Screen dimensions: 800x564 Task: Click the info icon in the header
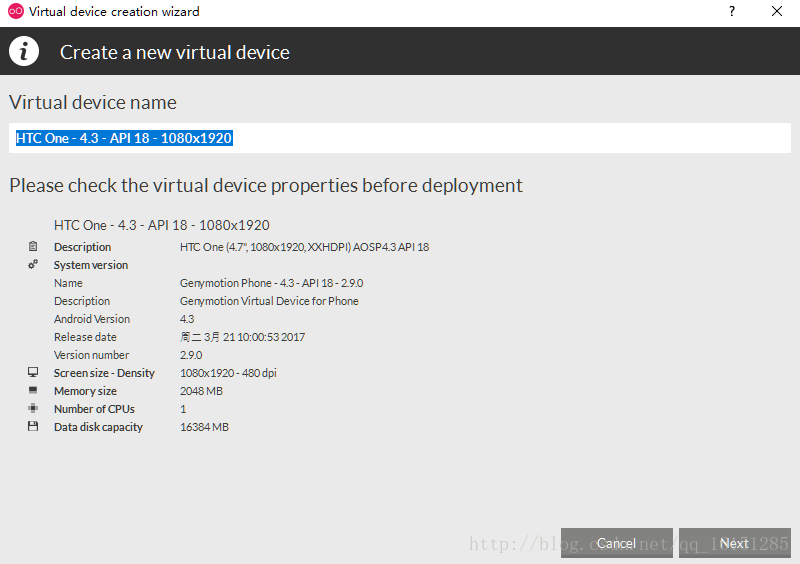[23, 51]
